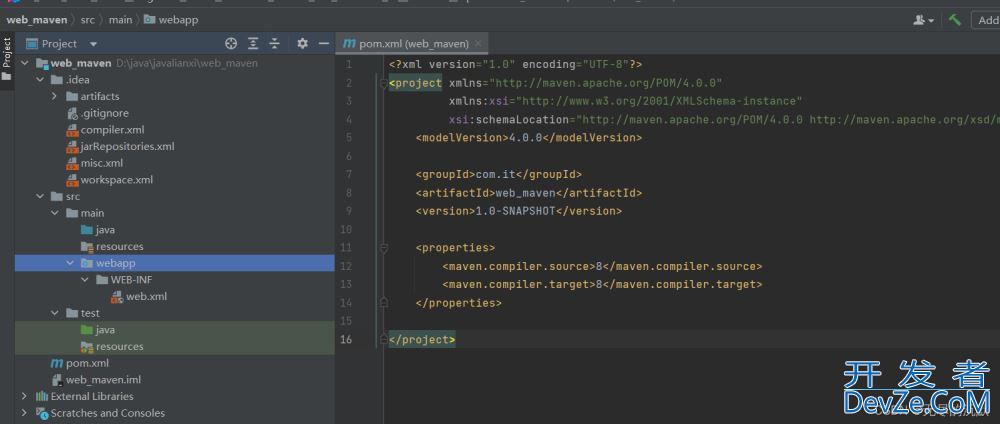Select web_maven.iml file
This screenshot has width=1000, height=424.
tap(96, 379)
